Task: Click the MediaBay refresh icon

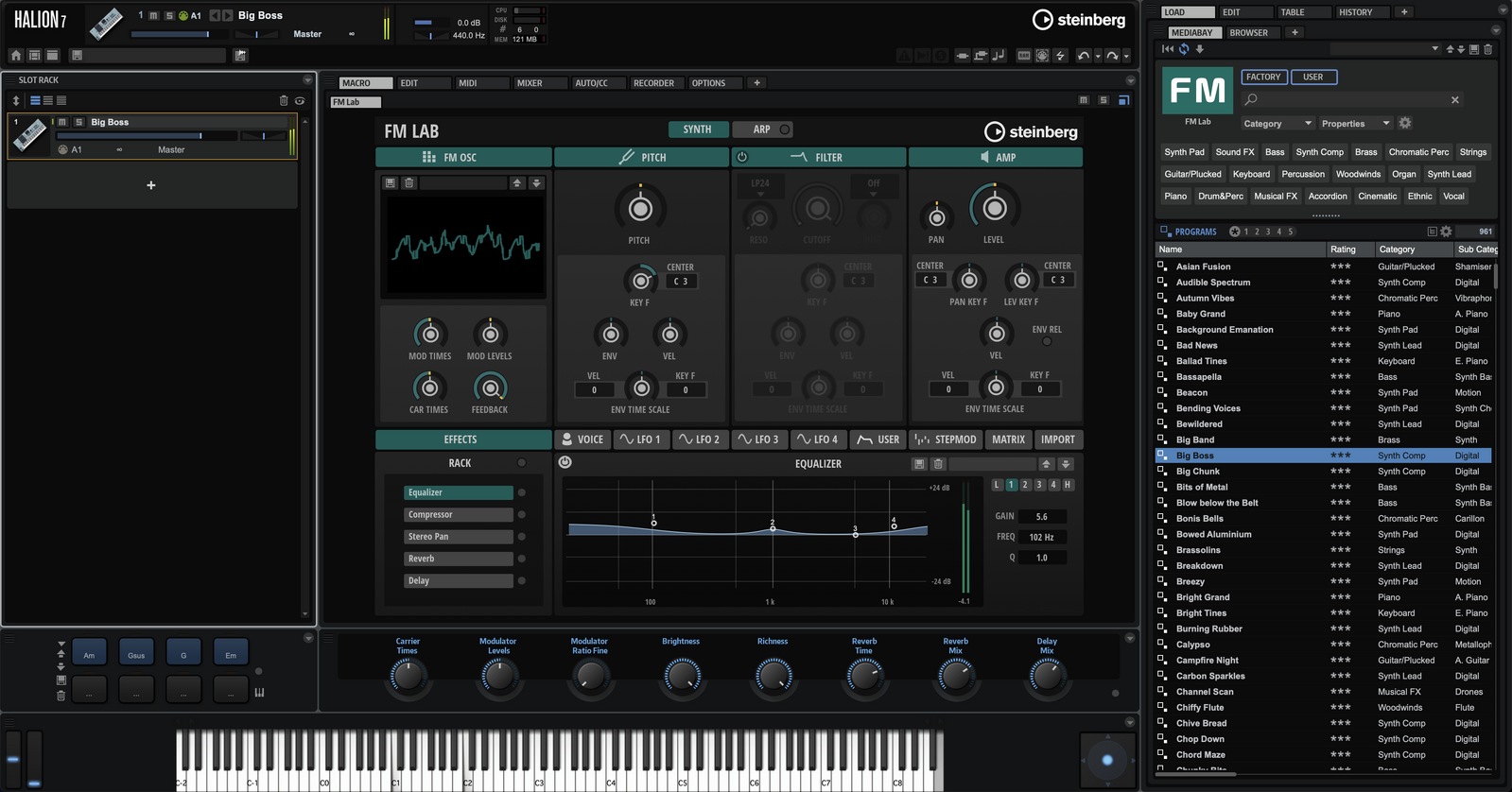Action: tap(1184, 49)
